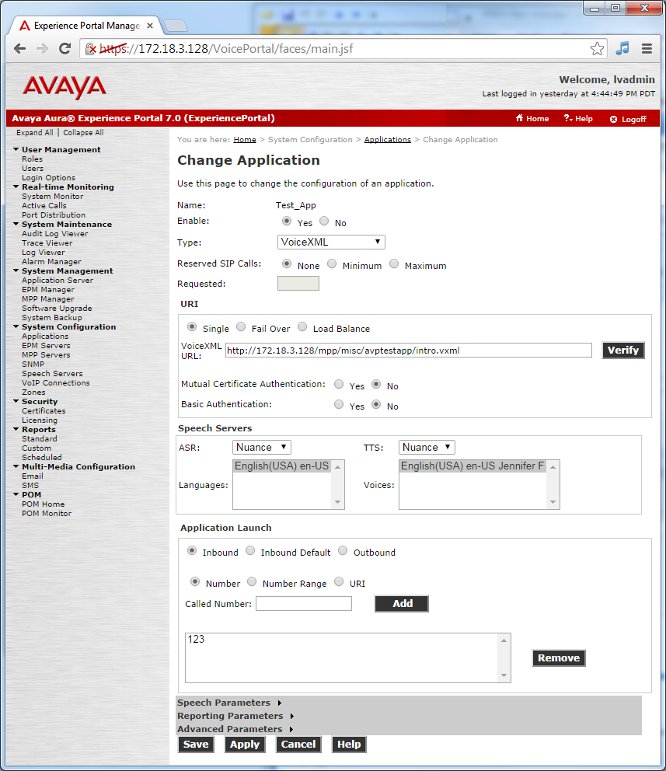Set Mutual Certificate Authentication to Yes
Viewport: 666px width, 771px height.
(x=339, y=384)
